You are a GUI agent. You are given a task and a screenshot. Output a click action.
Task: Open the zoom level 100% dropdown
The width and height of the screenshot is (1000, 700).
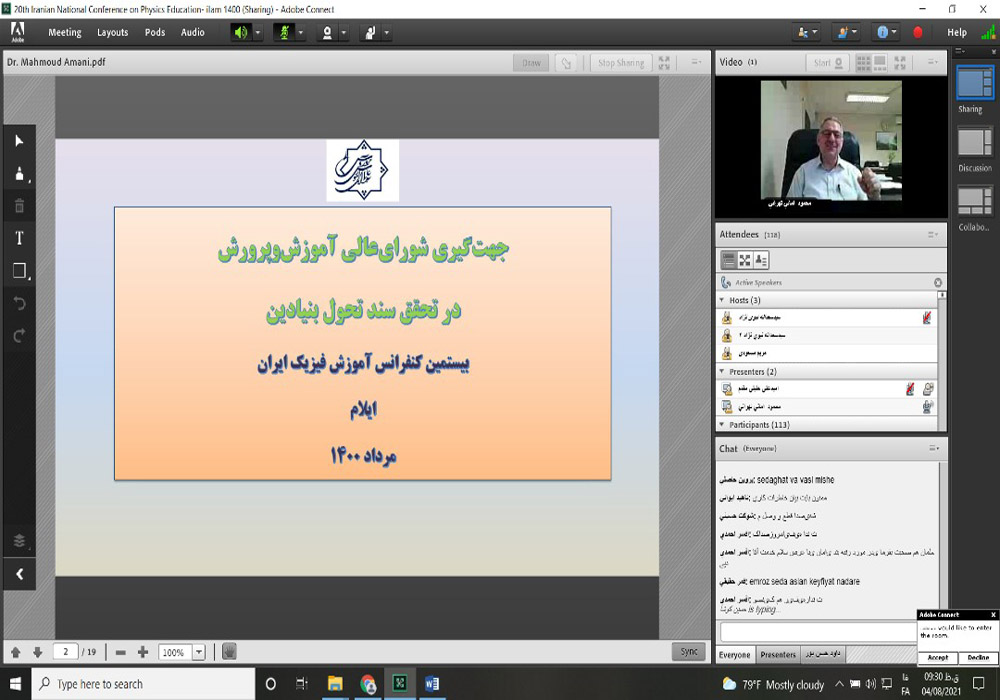pos(198,652)
